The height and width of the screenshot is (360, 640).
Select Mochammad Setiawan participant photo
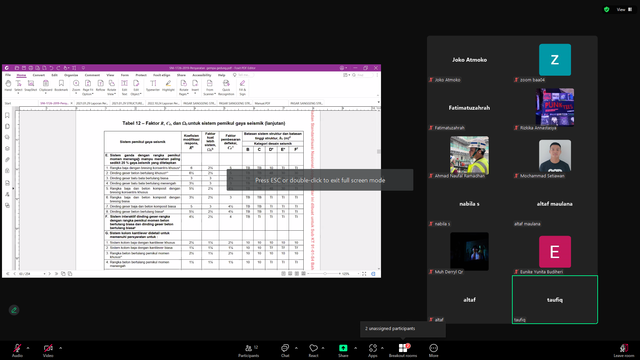click(x=555, y=156)
